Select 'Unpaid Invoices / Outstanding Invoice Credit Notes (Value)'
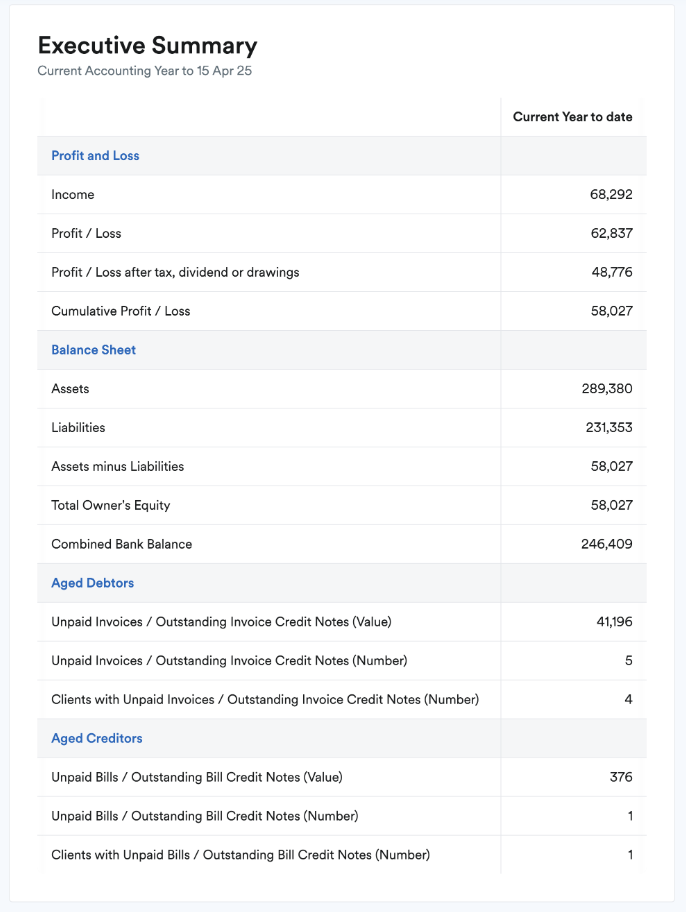686x912 pixels. (x=221, y=622)
